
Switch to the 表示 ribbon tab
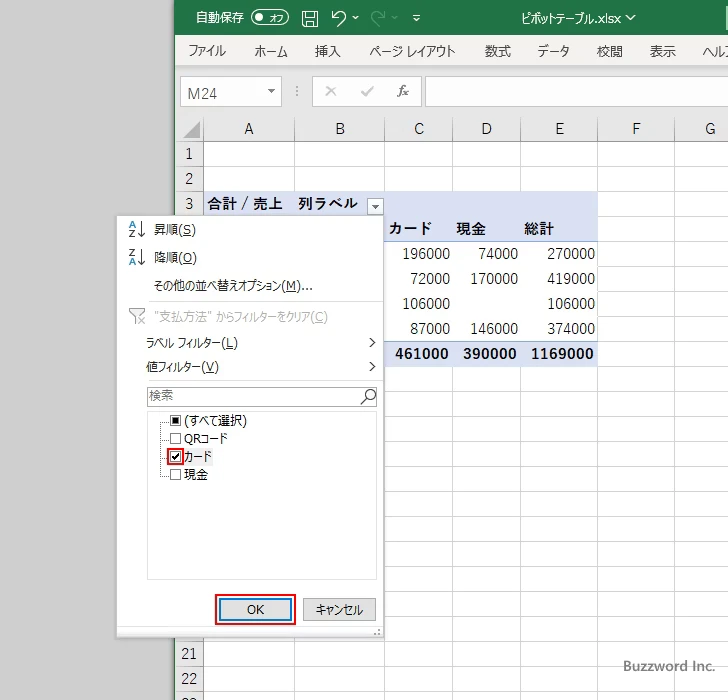[x=662, y=51]
